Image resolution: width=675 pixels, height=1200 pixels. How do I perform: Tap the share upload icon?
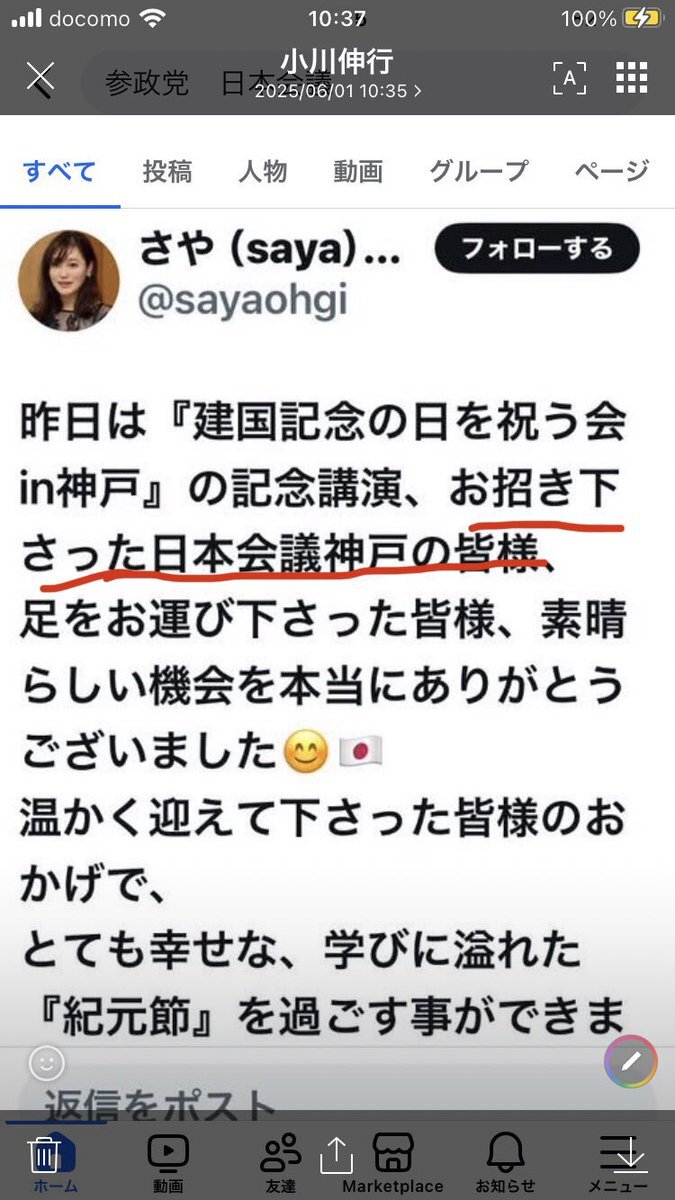pyautogui.click(x=336, y=1154)
